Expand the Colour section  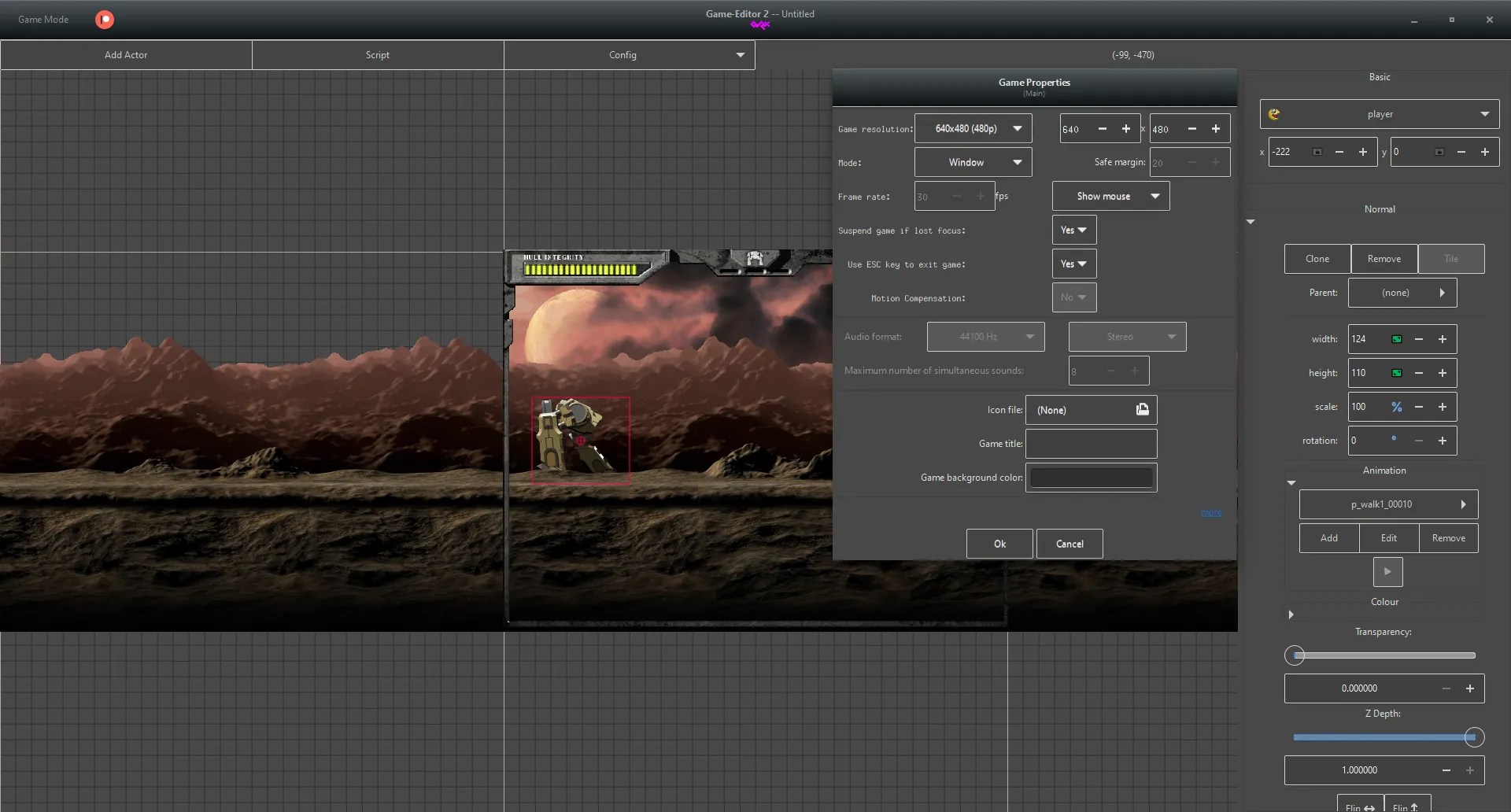pyautogui.click(x=1291, y=615)
